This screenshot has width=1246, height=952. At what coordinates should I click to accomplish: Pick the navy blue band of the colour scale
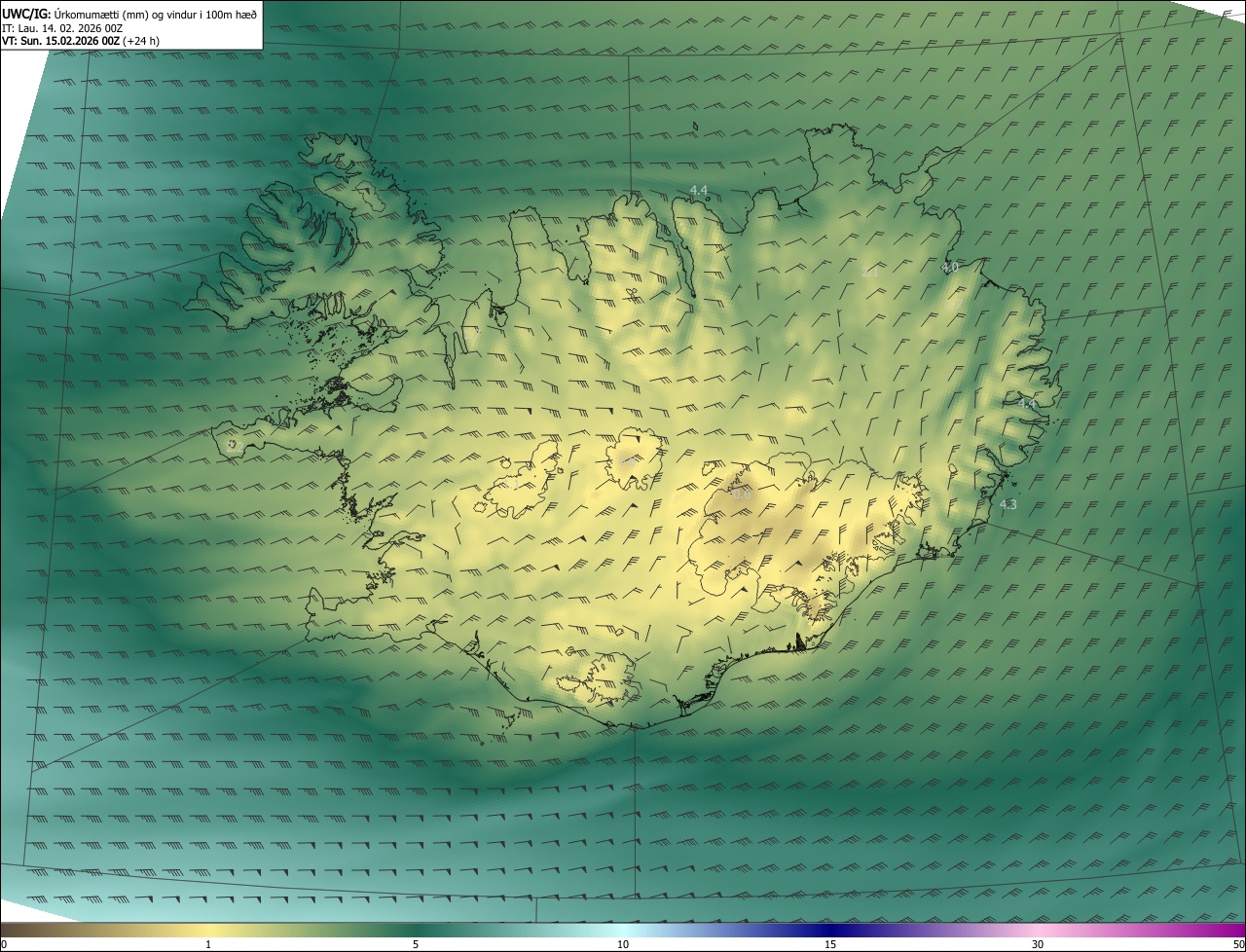click(830, 930)
